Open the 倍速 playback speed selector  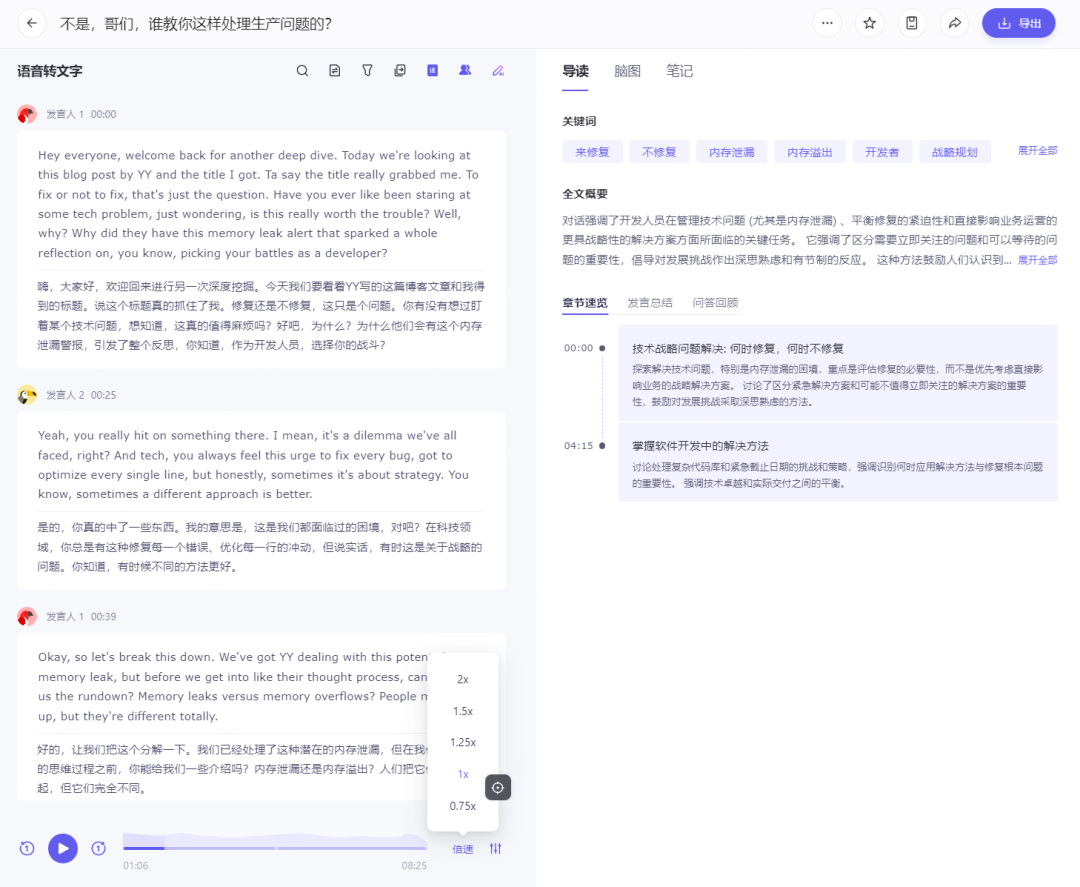pos(463,849)
